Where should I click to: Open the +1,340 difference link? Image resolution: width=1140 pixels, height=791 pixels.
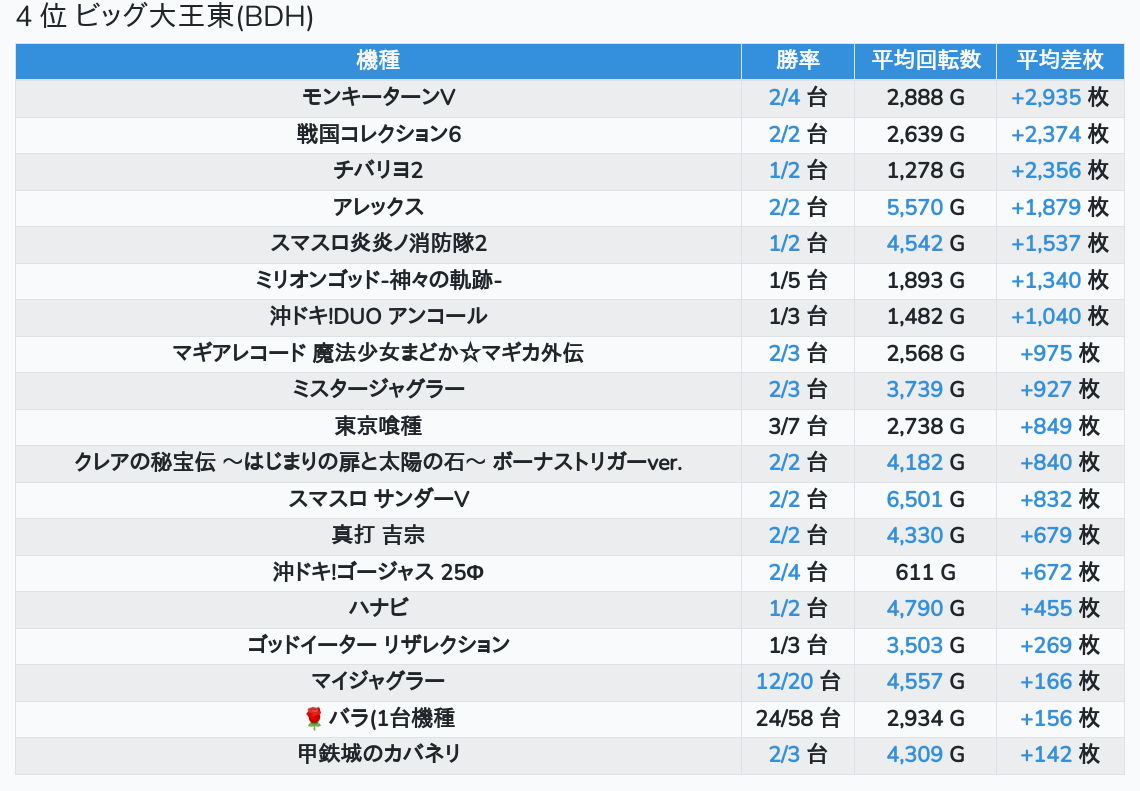[x=1046, y=281]
